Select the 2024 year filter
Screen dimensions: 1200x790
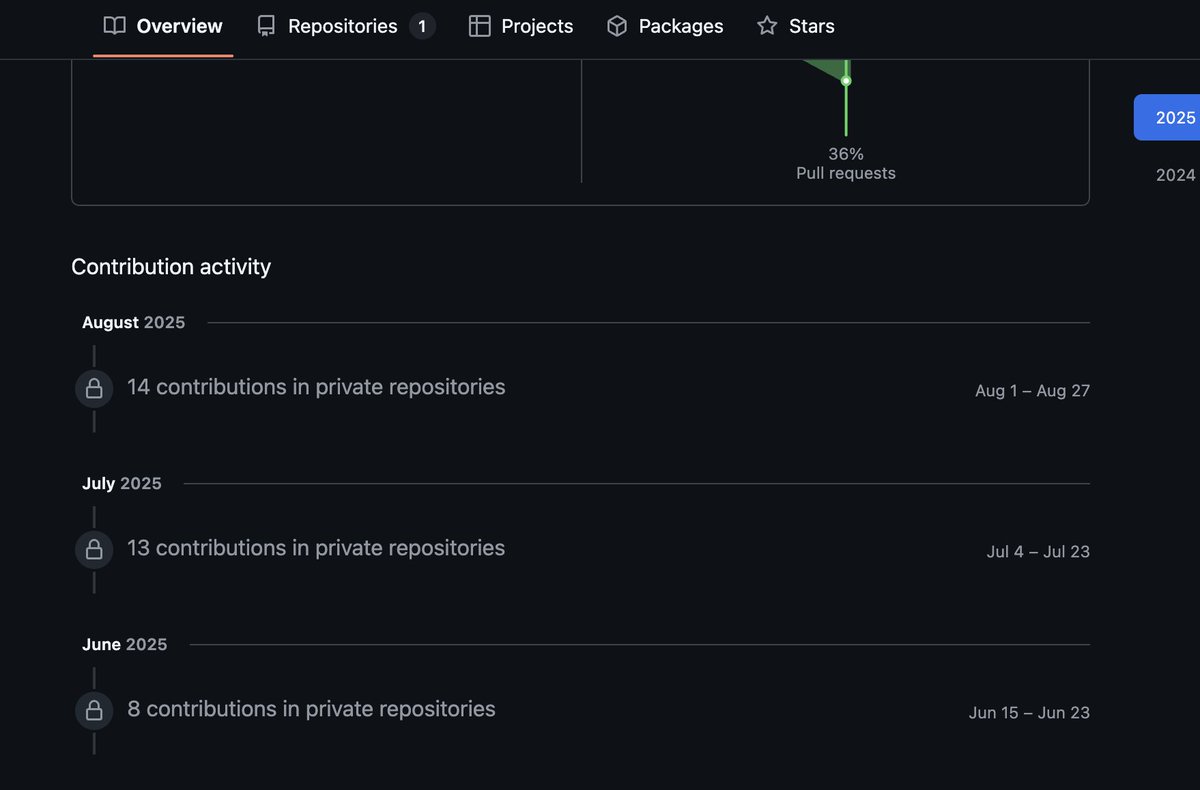(x=1175, y=175)
